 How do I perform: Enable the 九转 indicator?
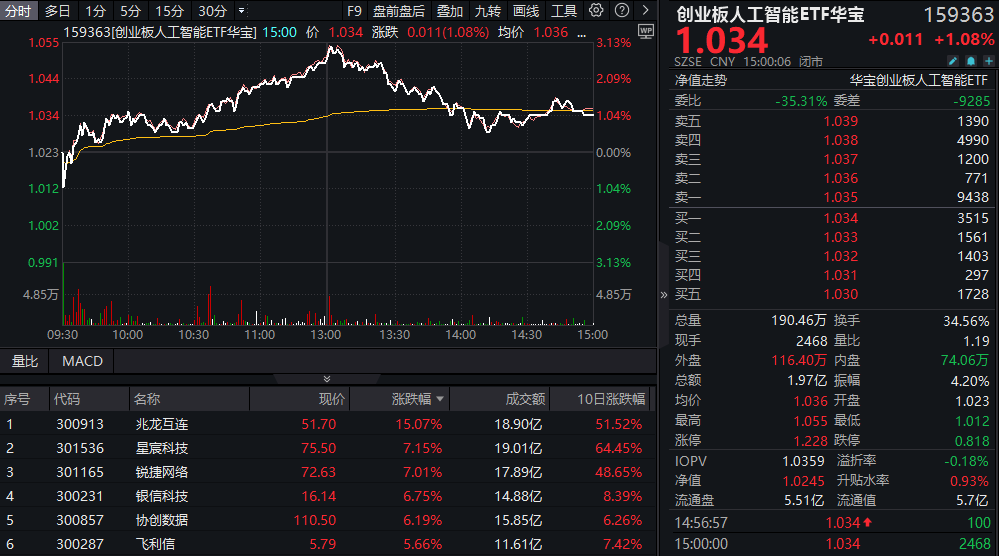click(x=487, y=11)
